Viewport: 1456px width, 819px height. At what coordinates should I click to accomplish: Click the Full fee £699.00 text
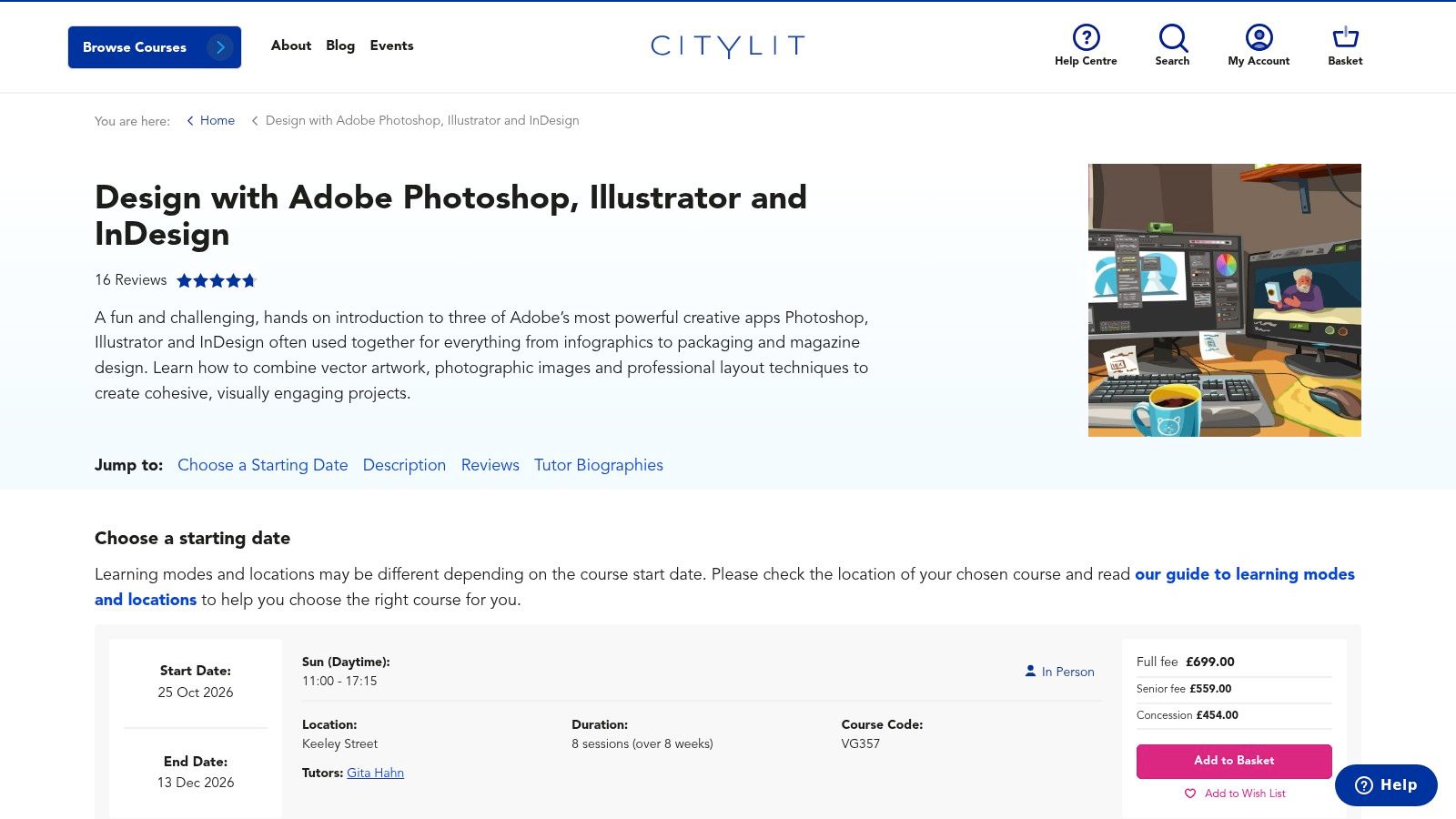[x=1186, y=662]
